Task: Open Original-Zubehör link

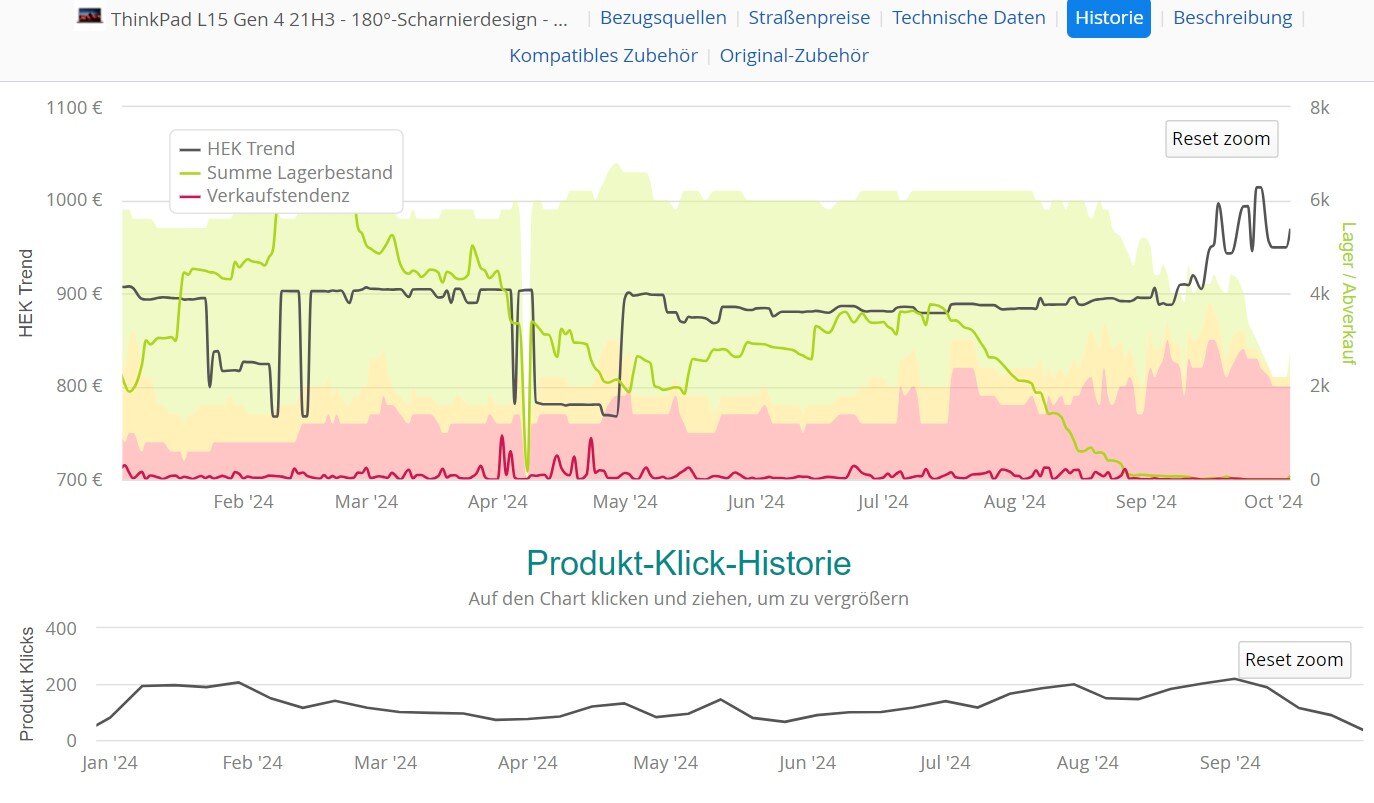Action: [794, 56]
